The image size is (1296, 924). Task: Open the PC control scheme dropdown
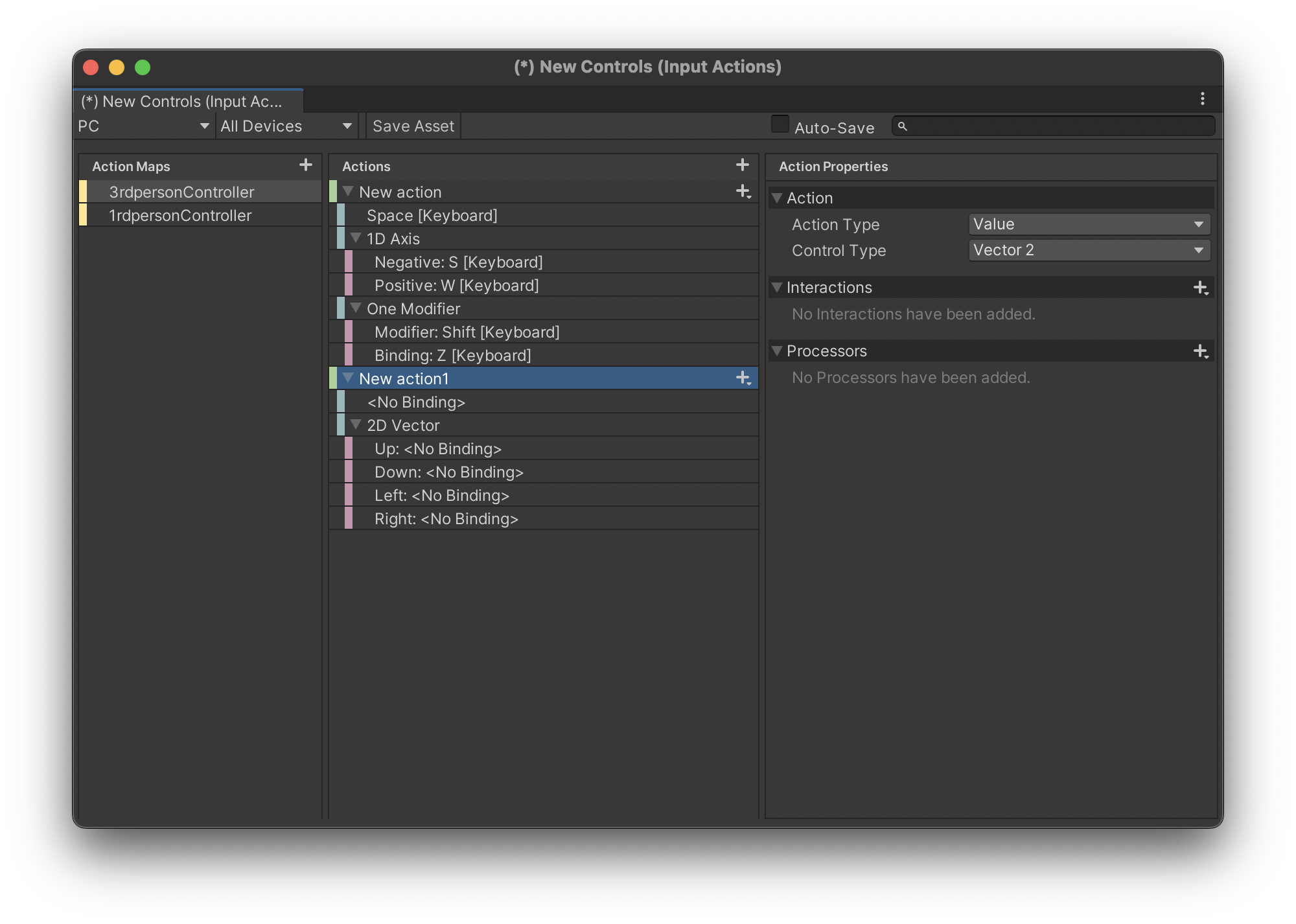tap(143, 126)
